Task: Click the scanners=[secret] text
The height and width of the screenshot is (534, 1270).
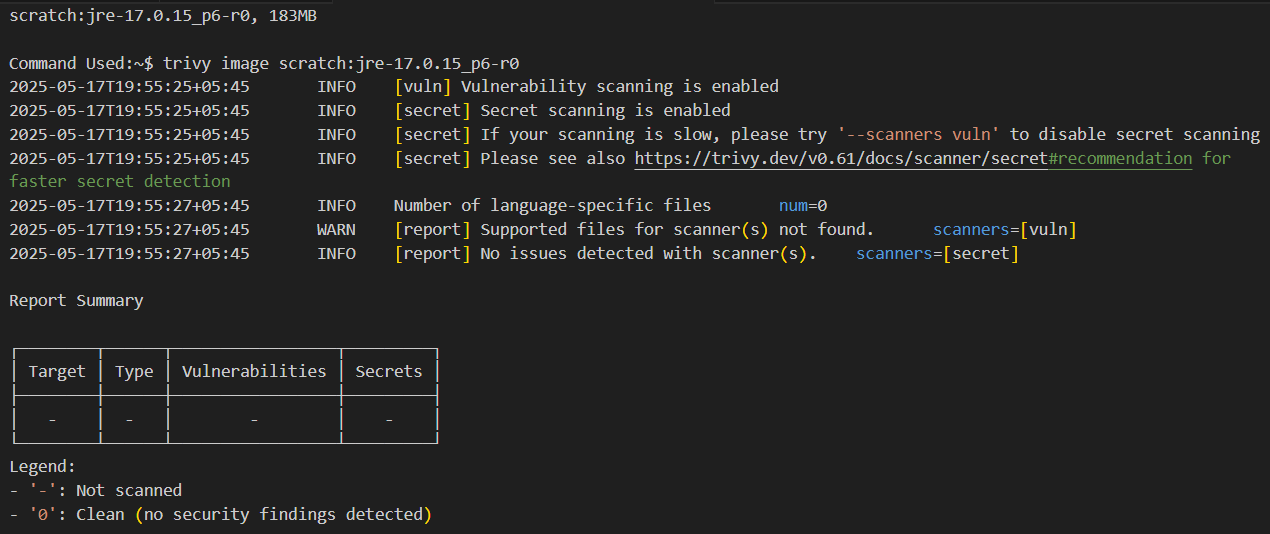Action: pyautogui.click(x=938, y=254)
